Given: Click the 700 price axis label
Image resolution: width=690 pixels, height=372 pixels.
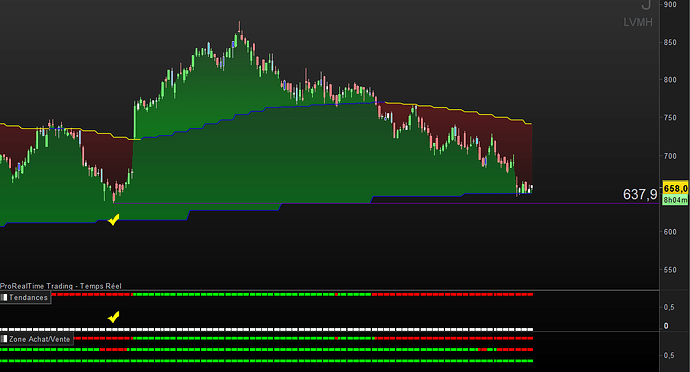Looking at the screenshot, I should [670, 156].
